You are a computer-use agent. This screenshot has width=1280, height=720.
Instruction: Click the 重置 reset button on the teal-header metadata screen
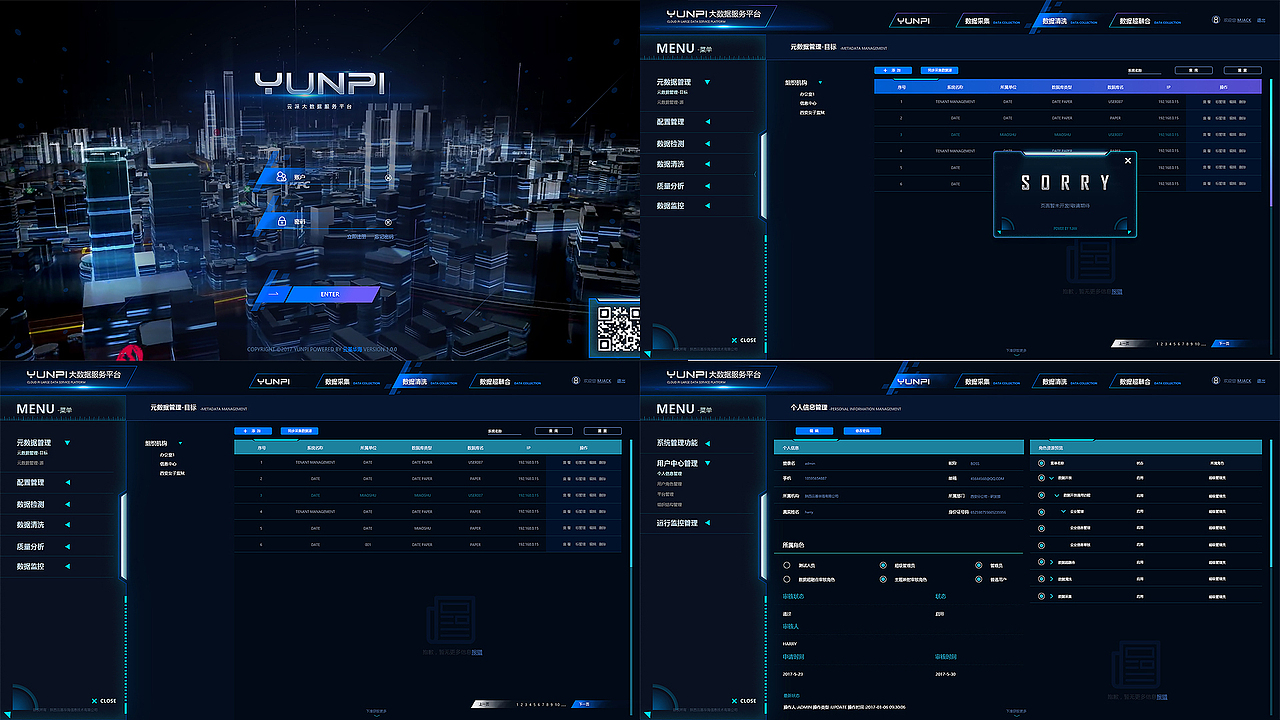click(x=603, y=431)
